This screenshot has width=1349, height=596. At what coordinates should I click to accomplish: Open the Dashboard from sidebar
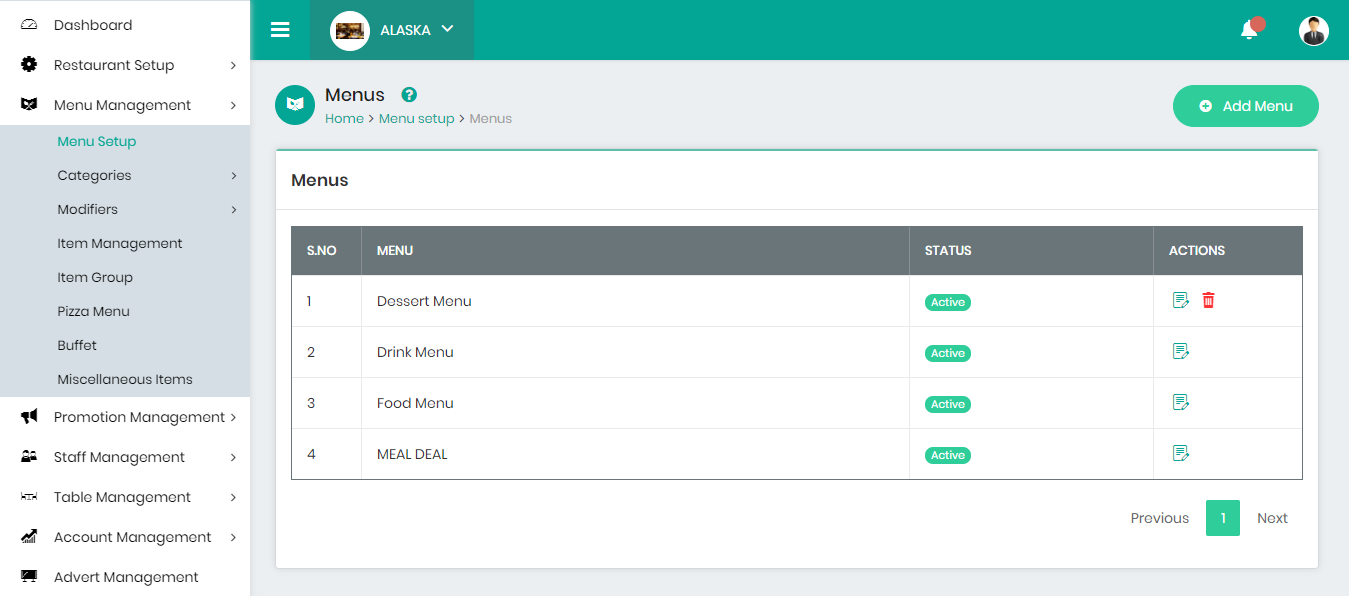tap(93, 25)
